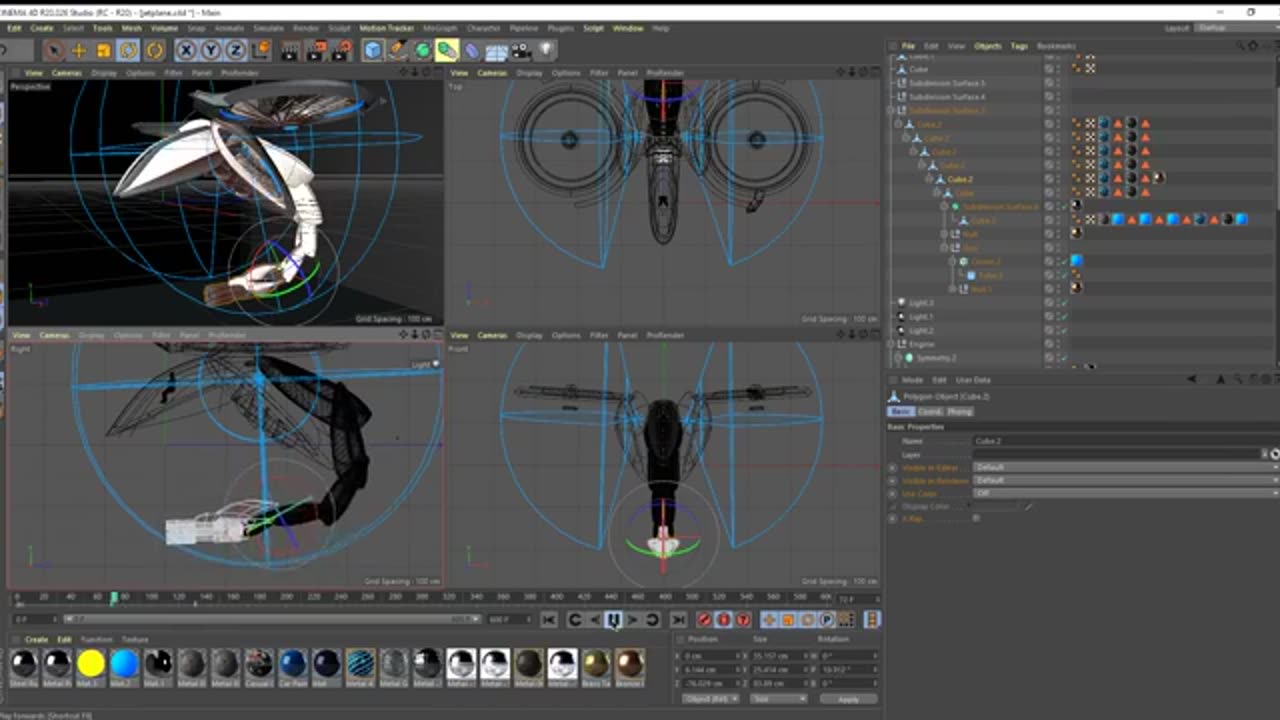1280x720 pixels.
Task: Open the Keyframe Selection question-mark icon
Action: [x=743, y=620]
